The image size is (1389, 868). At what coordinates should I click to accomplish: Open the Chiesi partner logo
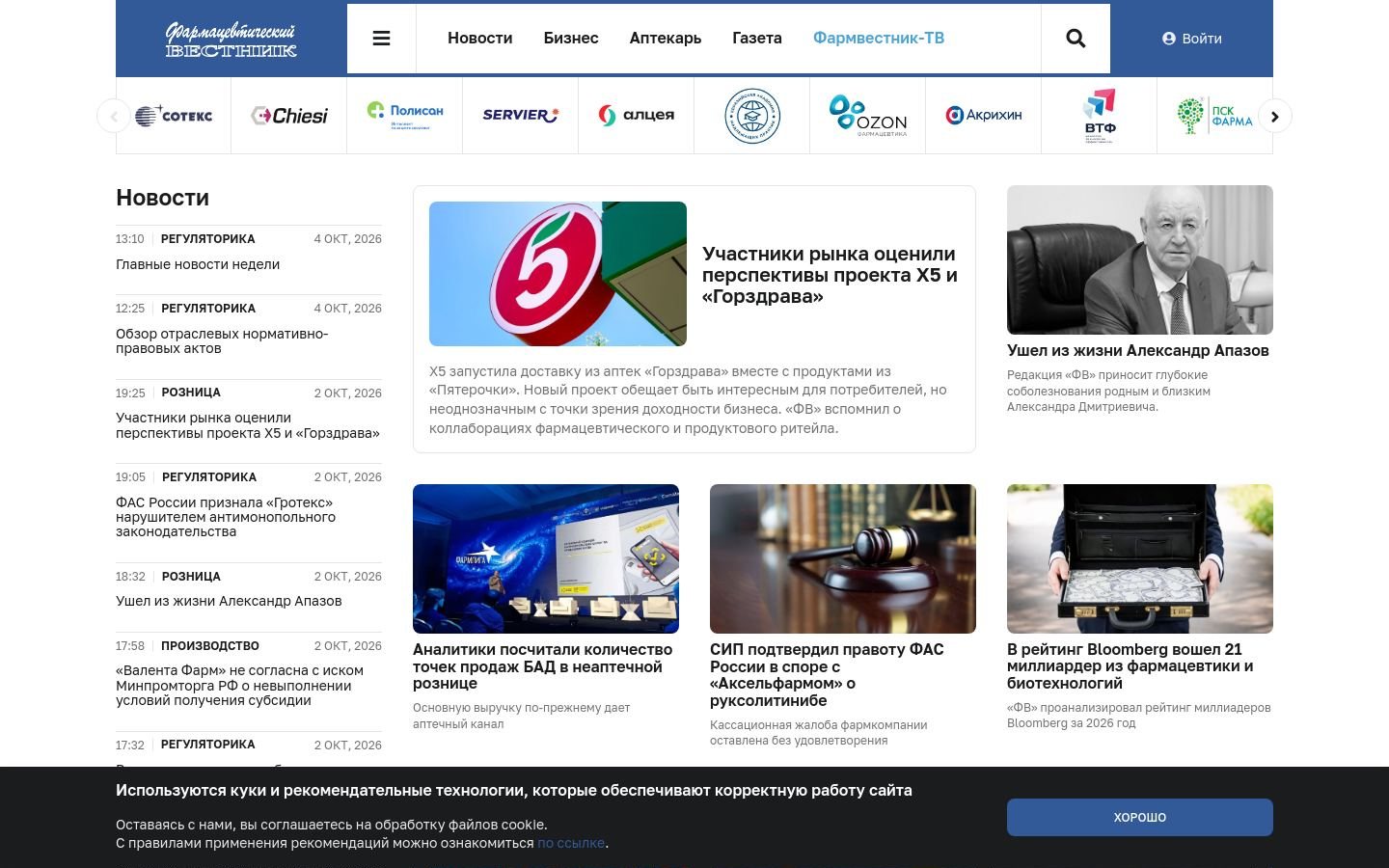(x=289, y=116)
